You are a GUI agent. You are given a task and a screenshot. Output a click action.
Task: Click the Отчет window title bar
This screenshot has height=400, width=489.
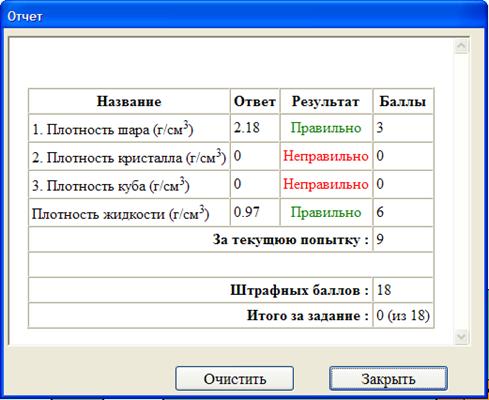244,16
